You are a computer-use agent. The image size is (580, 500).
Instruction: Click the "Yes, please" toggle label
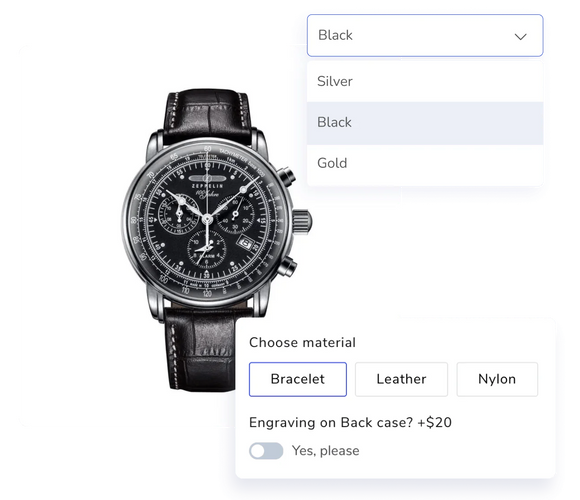[326, 451]
